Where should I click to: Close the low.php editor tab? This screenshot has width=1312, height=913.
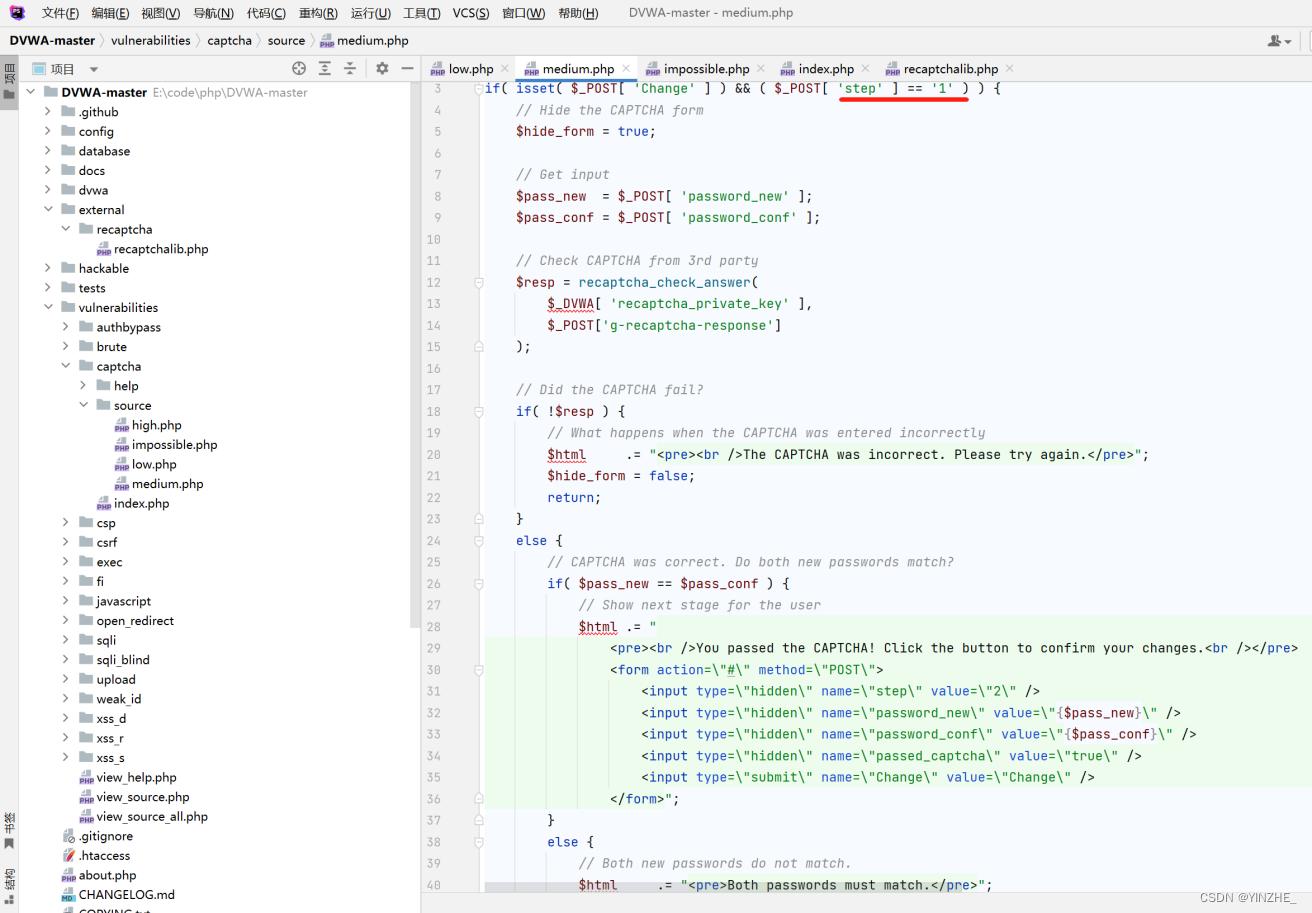[505, 69]
